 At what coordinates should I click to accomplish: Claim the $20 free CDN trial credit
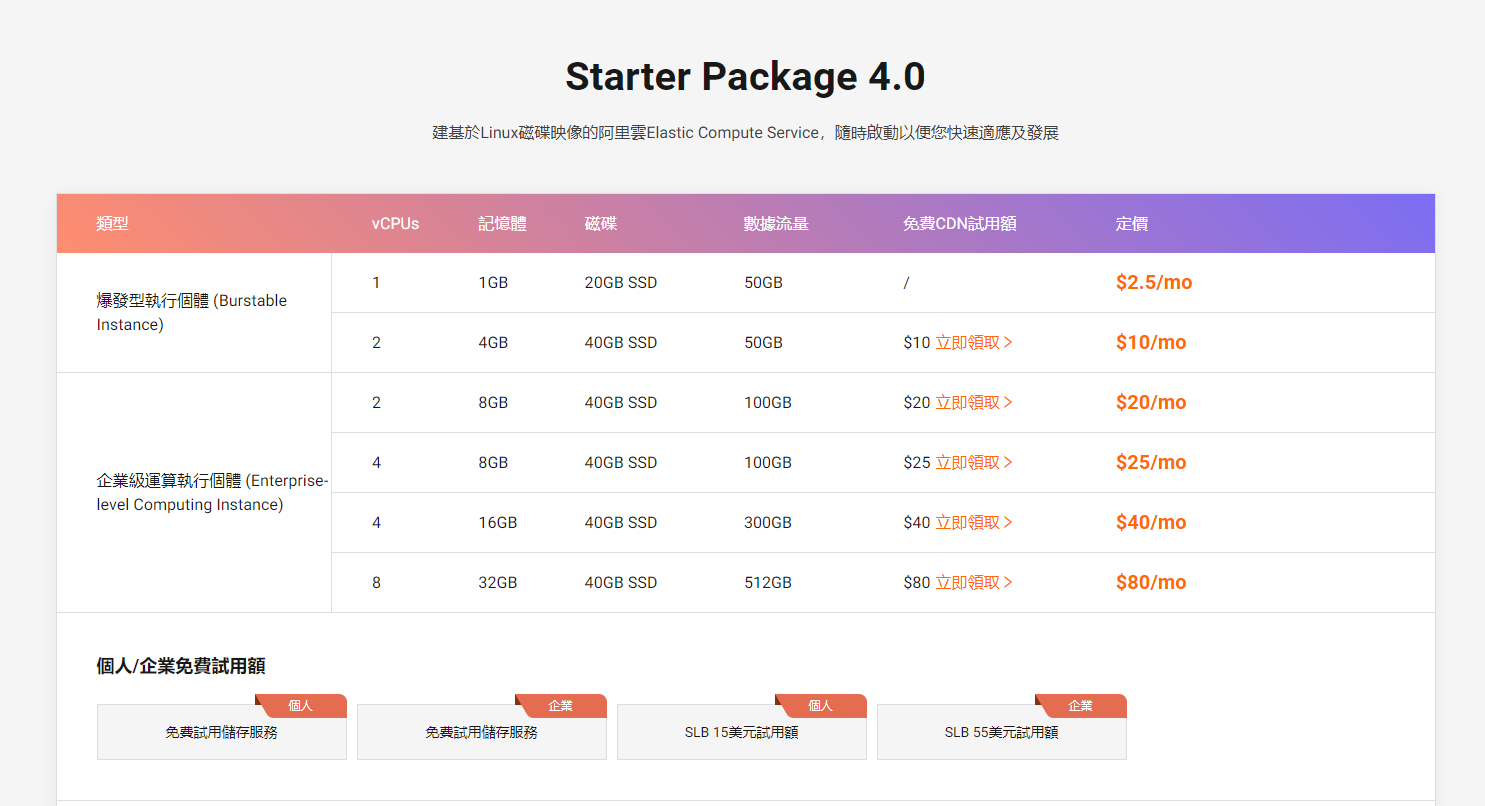[973, 403]
